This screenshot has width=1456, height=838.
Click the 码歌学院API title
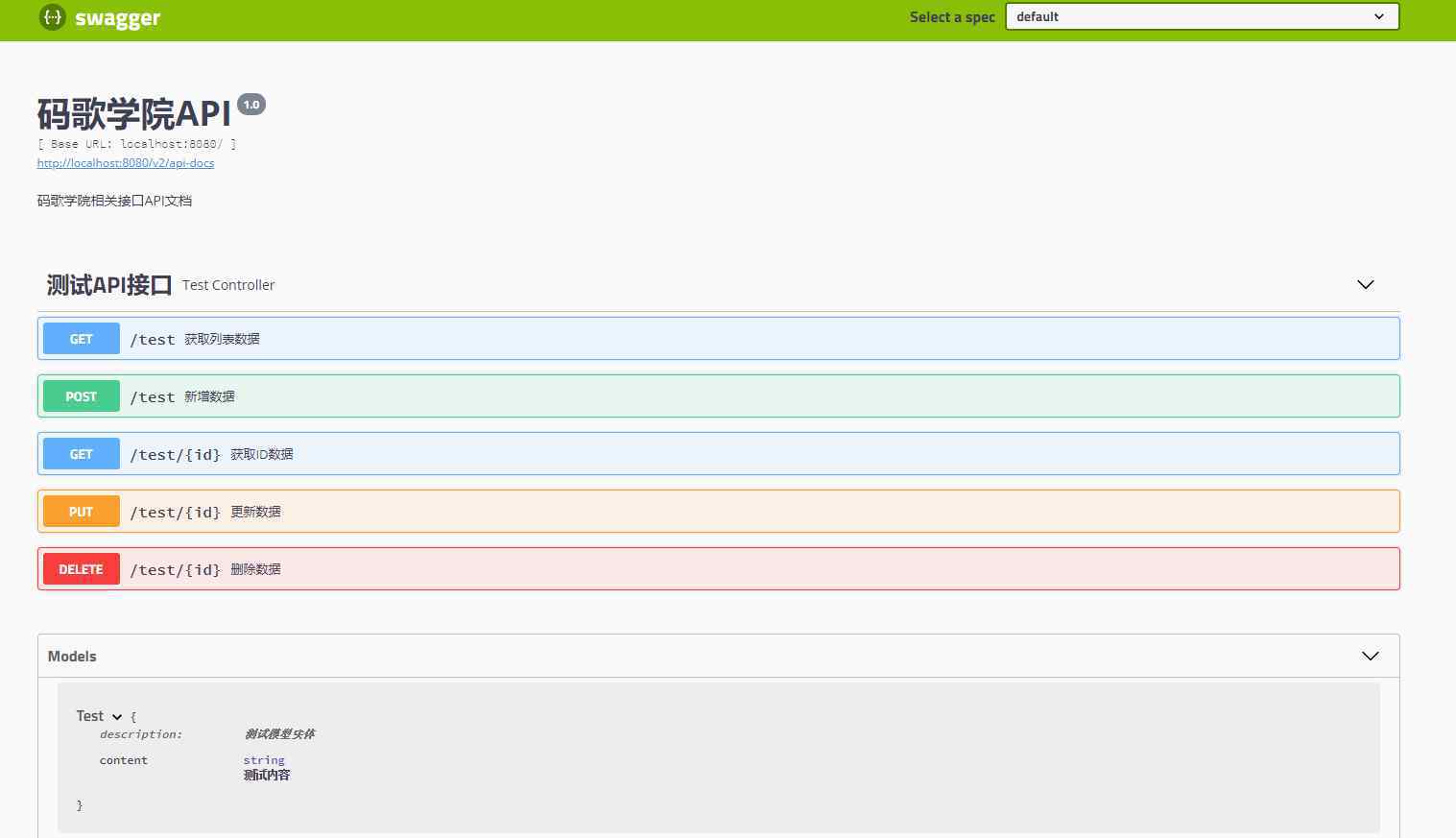[134, 114]
